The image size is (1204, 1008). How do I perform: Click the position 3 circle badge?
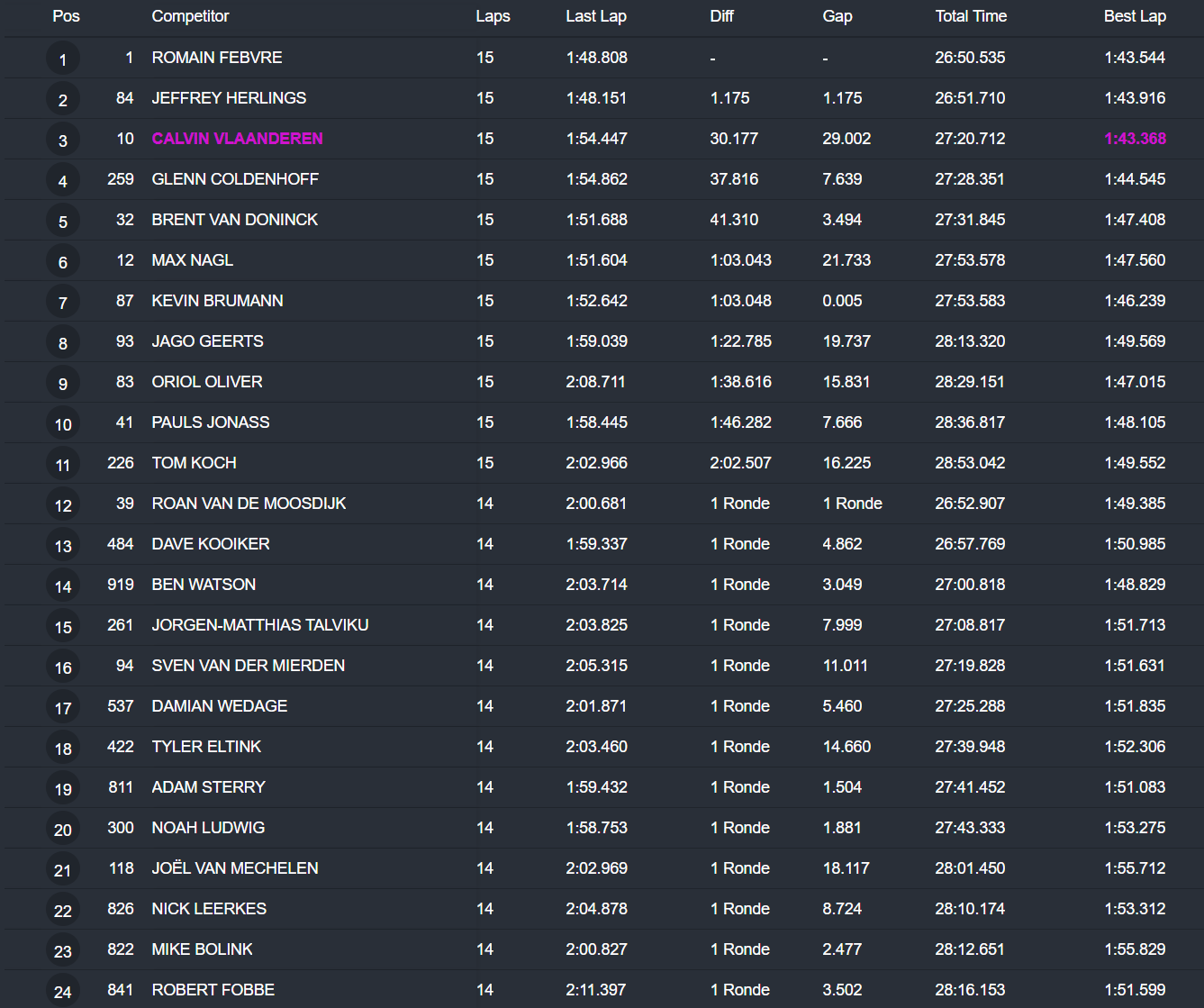pos(63,141)
